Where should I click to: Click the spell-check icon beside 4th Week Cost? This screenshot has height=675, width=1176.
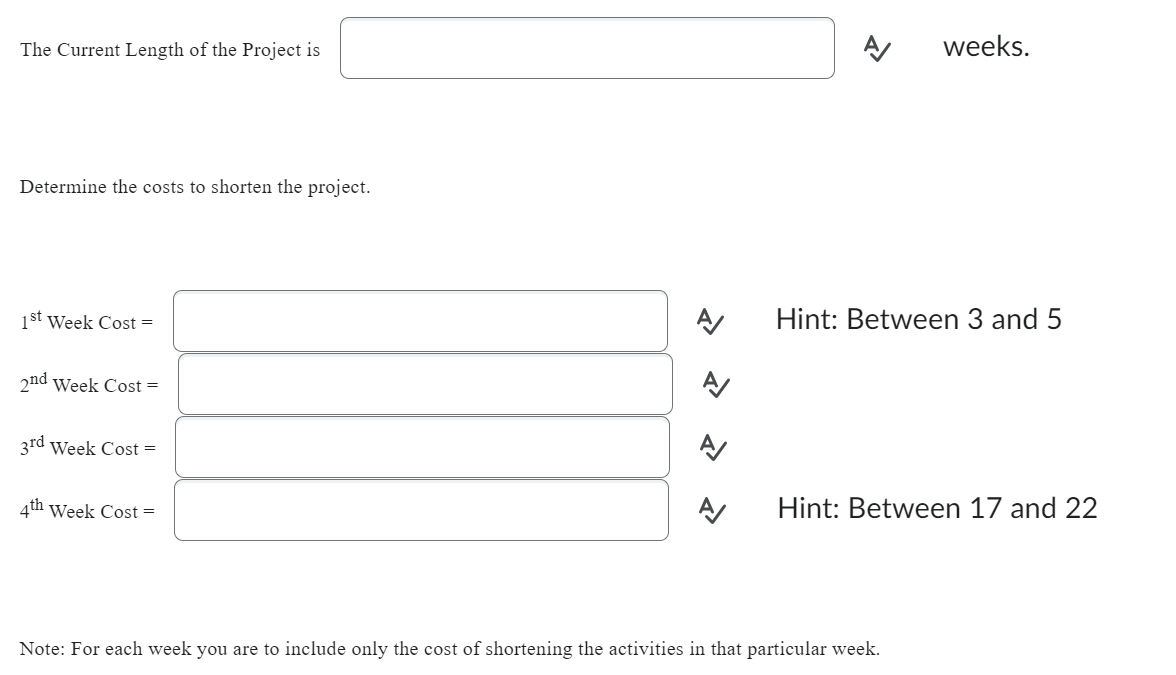[x=712, y=509]
